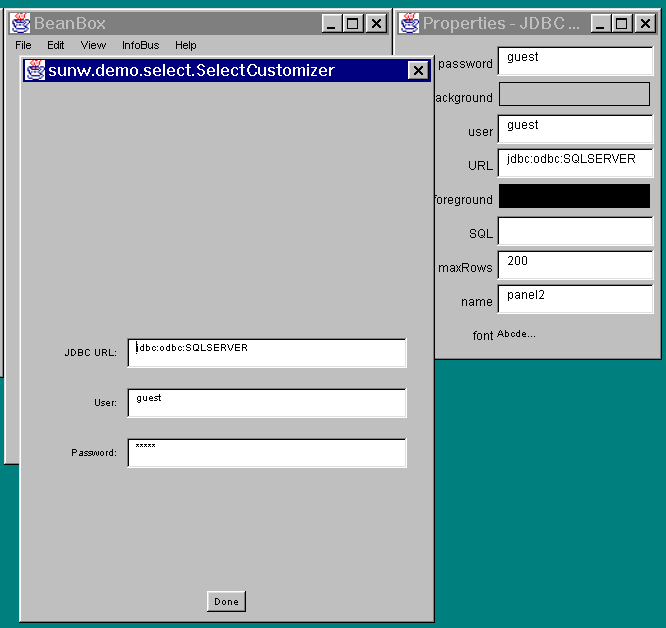
Task: Pick the background color swatch
Action: [574, 95]
